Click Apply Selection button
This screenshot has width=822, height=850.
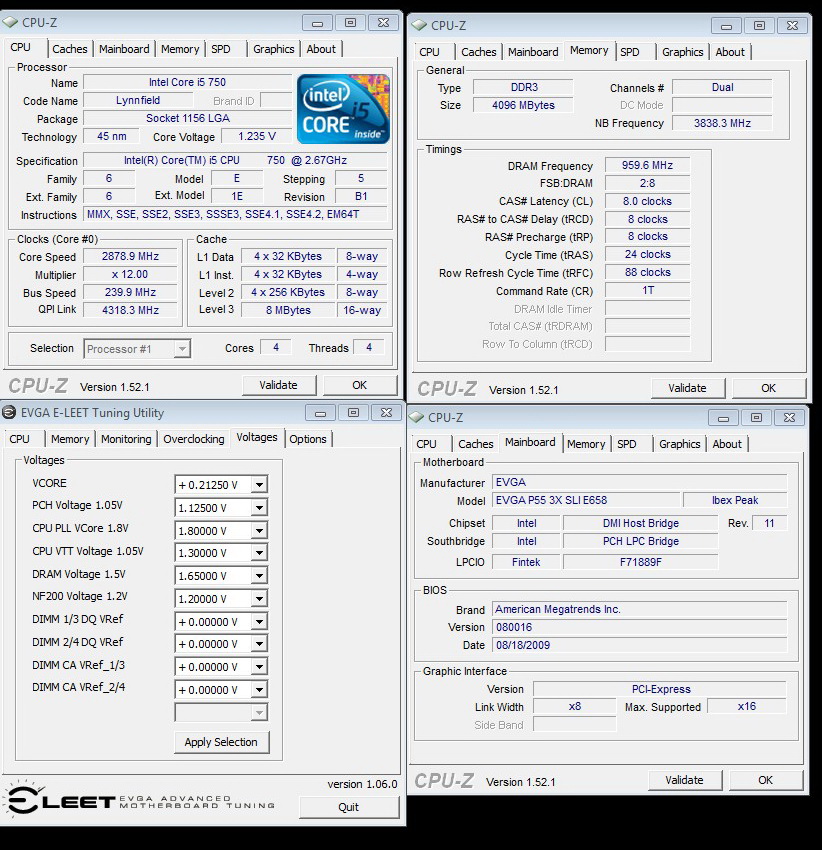pos(221,742)
